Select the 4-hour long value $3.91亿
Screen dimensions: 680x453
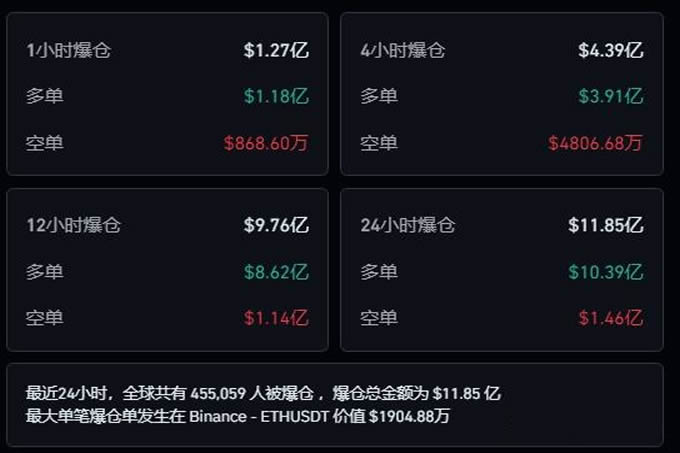pos(610,96)
